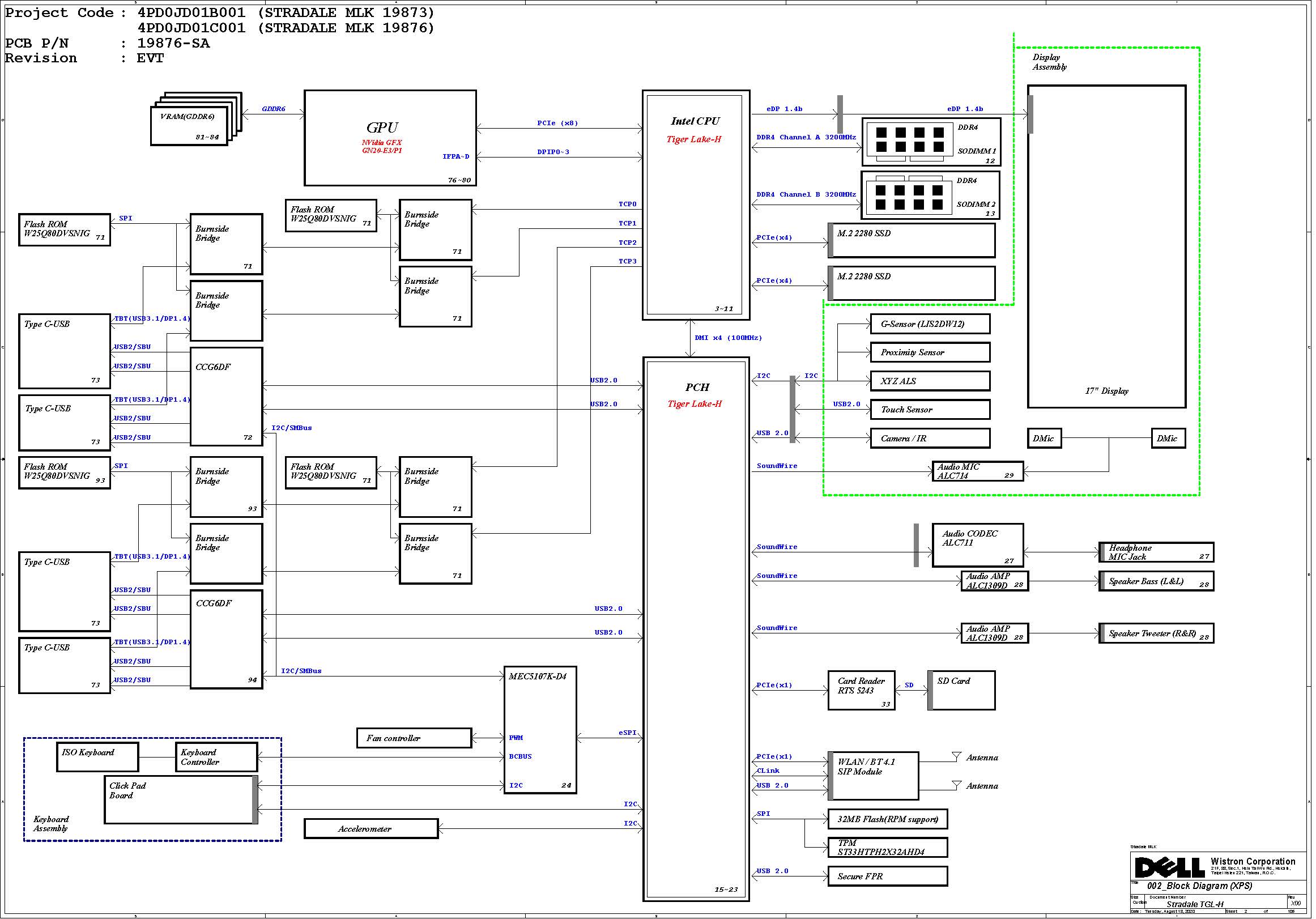The height and width of the screenshot is (919, 1316).
Task: Click the CCG6DF block numbered 72
Action: 227,397
